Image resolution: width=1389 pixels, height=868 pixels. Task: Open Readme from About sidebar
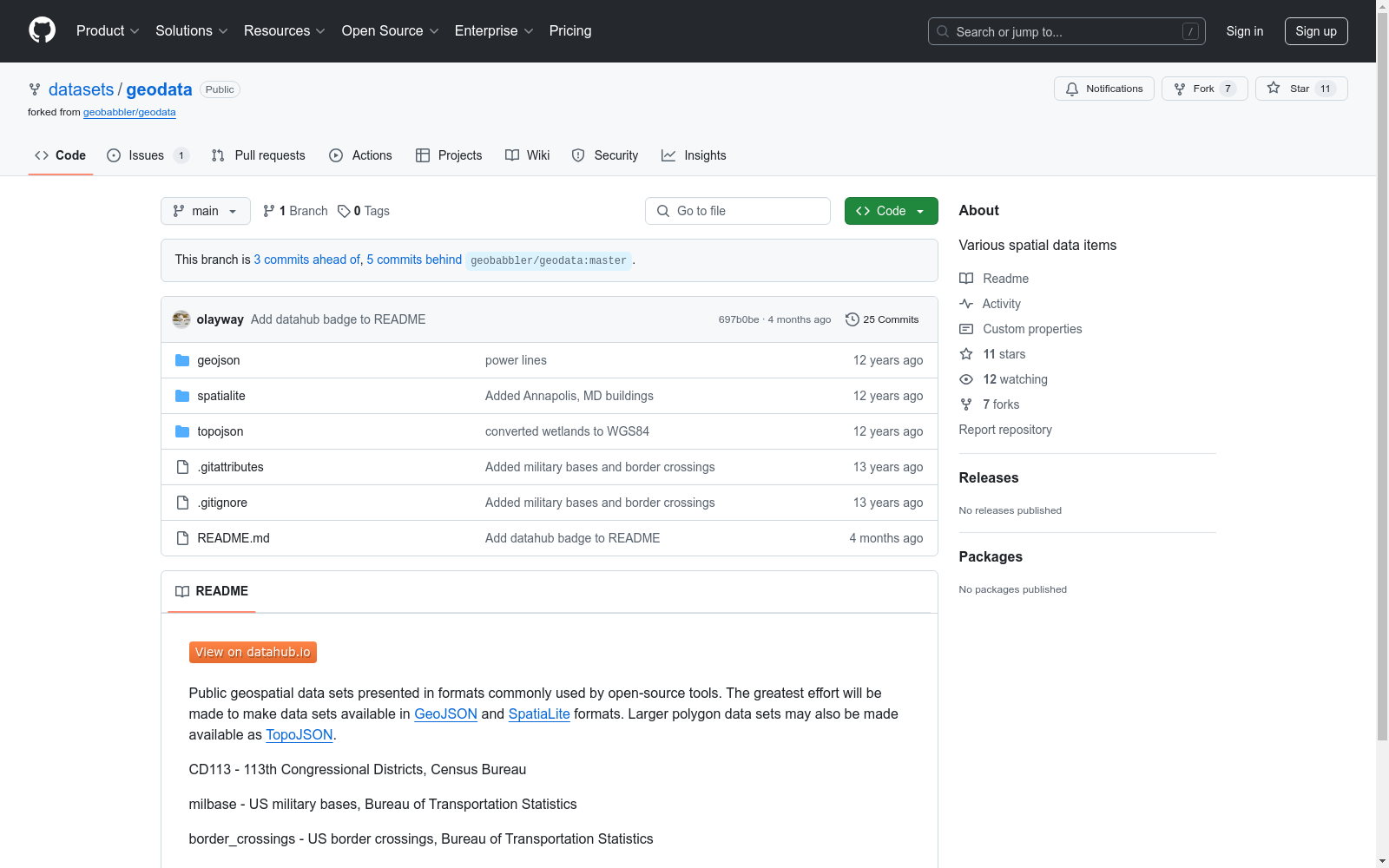(x=994, y=279)
